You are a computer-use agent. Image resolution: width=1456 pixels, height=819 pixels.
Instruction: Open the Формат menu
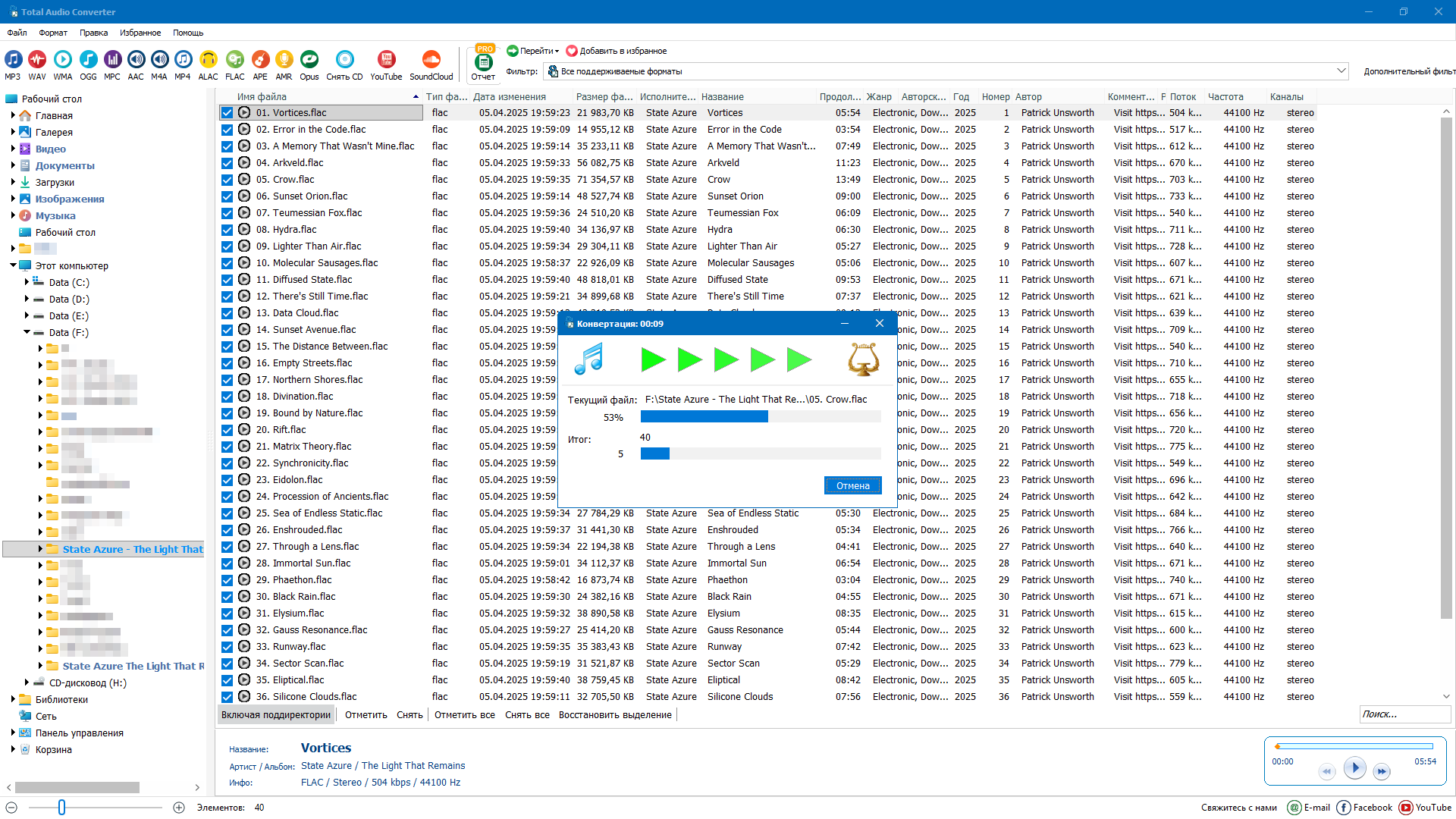[53, 33]
